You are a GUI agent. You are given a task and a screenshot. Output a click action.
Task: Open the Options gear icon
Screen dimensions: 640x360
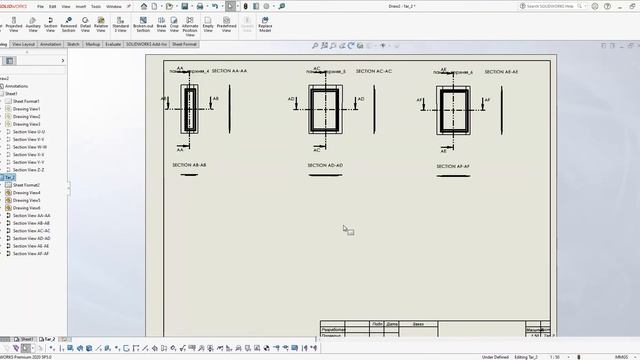[x=266, y=6]
